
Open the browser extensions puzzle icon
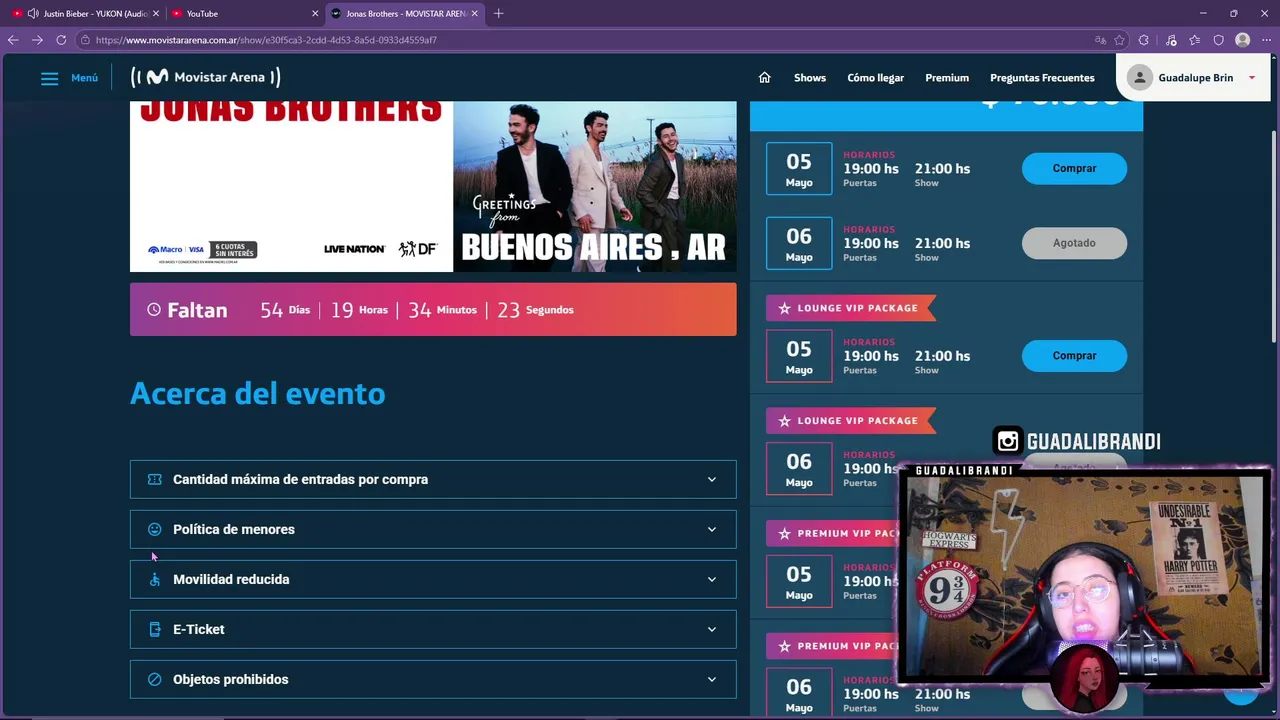coord(1144,40)
